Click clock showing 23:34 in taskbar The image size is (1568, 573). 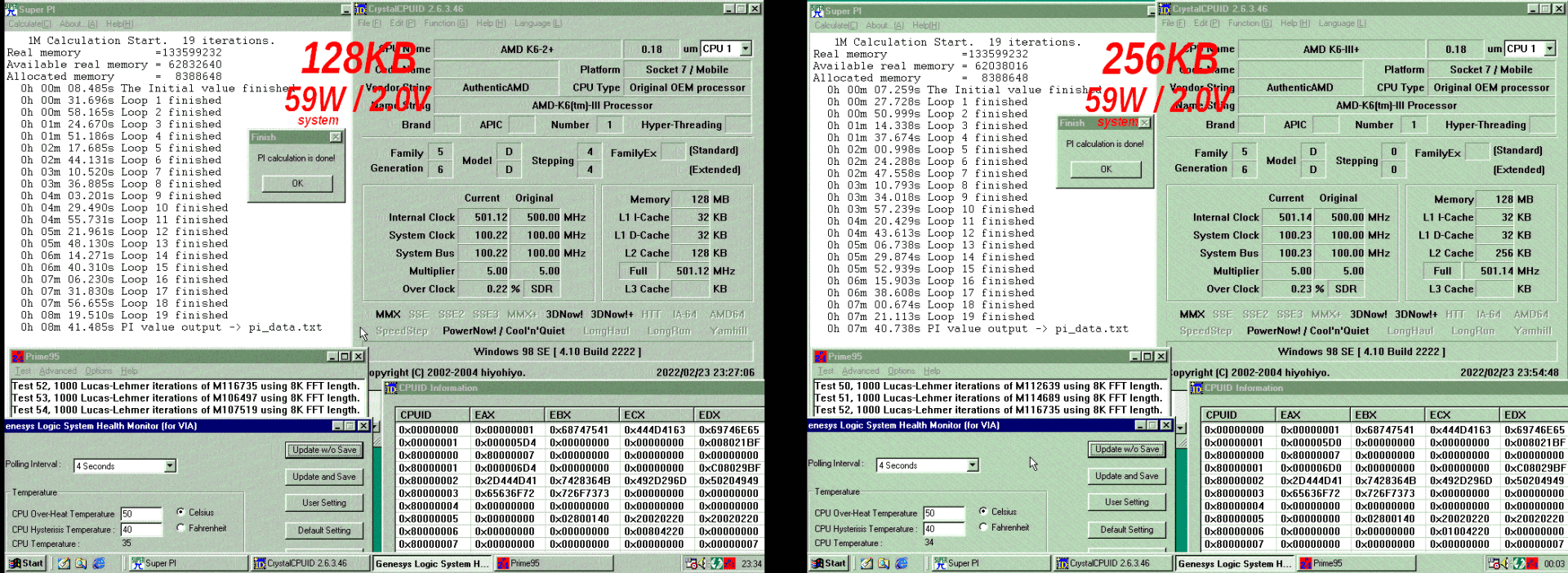pyautogui.click(x=751, y=564)
